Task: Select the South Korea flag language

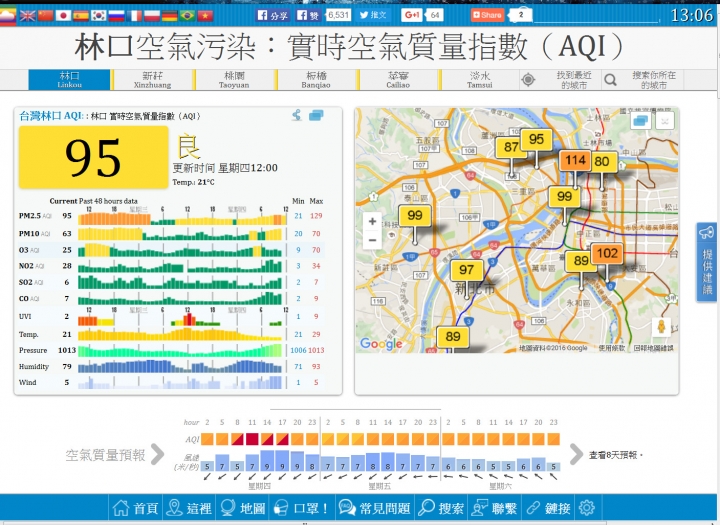Action: (99, 16)
